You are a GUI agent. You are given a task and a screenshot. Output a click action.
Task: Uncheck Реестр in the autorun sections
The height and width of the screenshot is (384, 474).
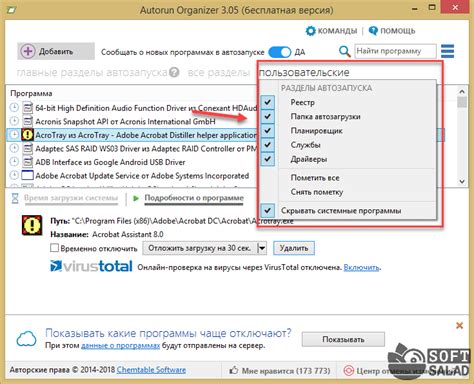pyautogui.click(x=267, y=102)
